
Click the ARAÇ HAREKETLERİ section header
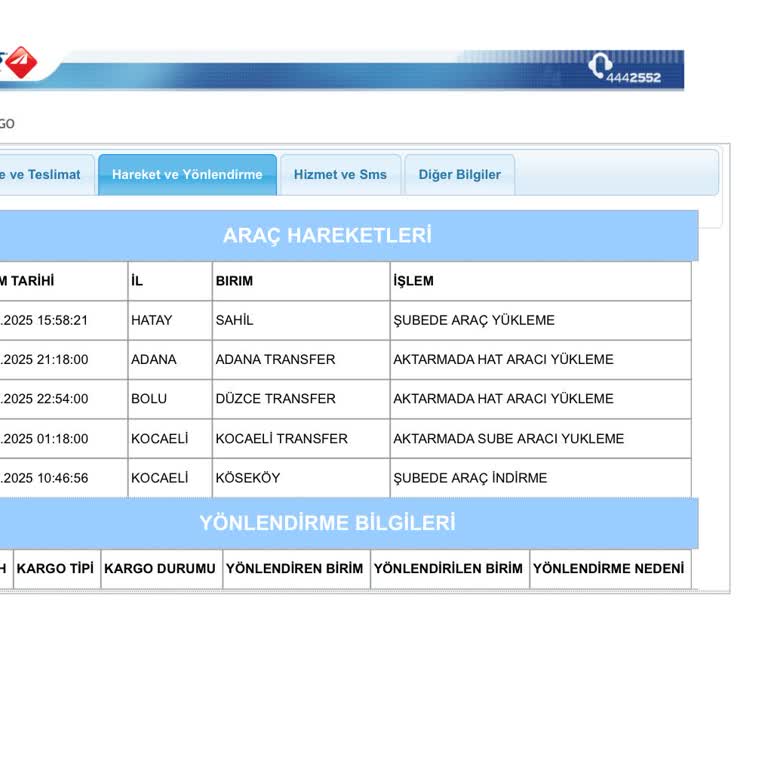327,236
